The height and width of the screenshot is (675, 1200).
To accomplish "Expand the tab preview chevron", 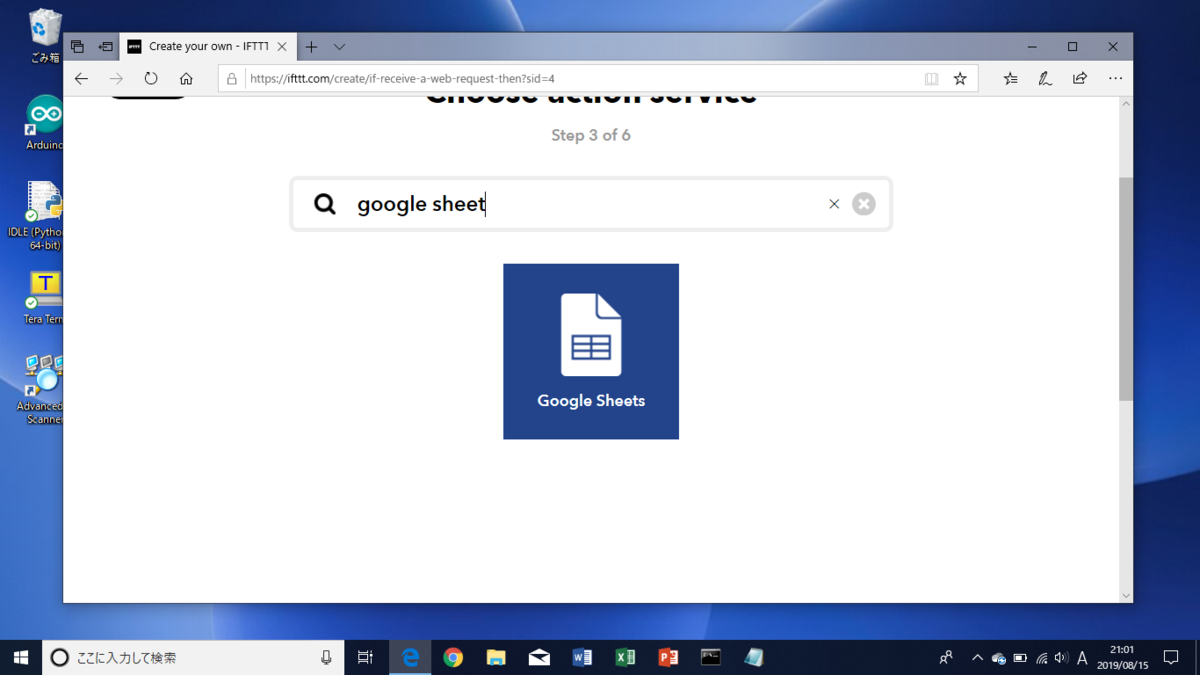I will coord(340,47).
